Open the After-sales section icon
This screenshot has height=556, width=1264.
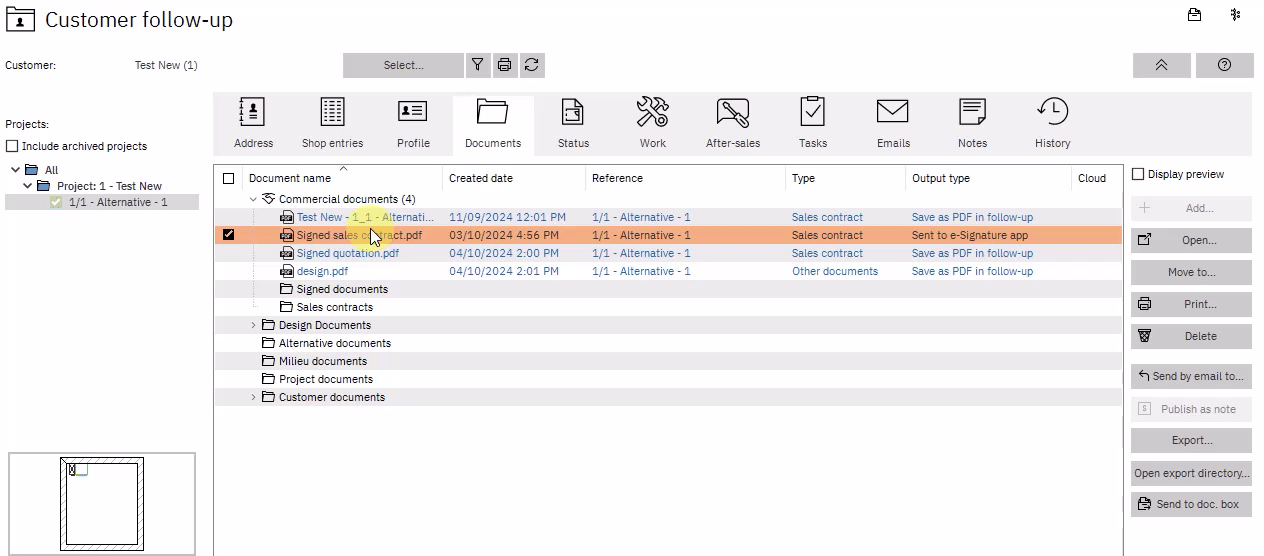(732, 113)
